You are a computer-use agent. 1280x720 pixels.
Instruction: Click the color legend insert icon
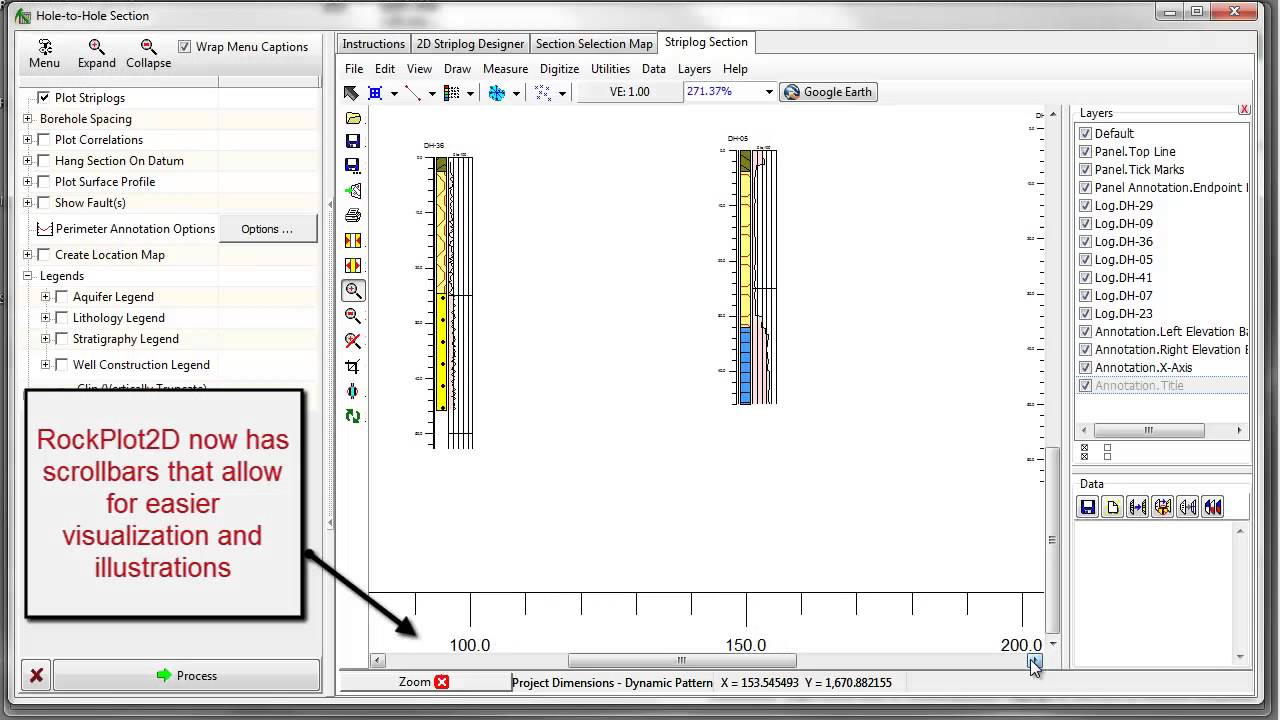click(451, 92)
